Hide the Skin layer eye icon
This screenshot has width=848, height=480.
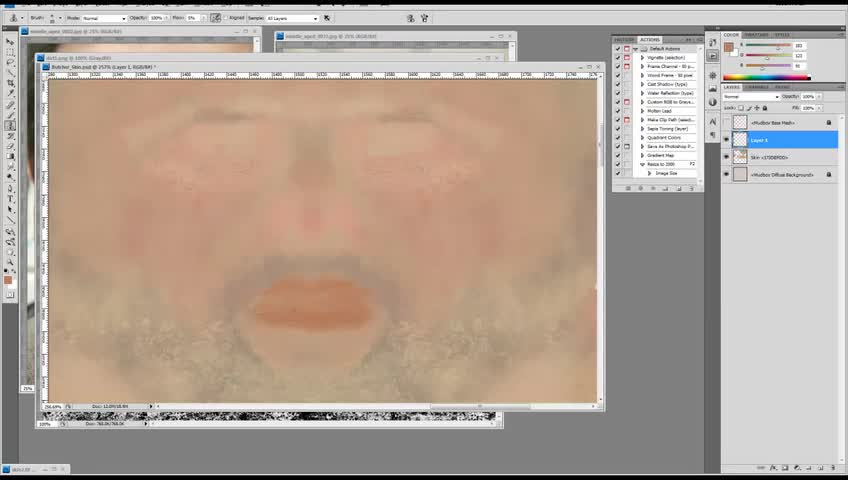click(726, 157)
